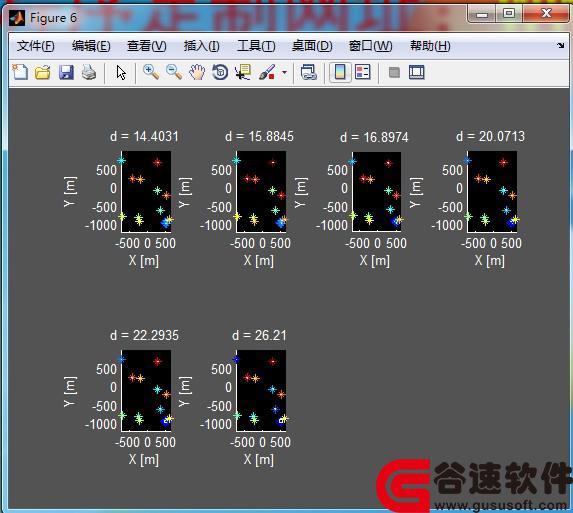Click the subplot titled d = 15.8845
The width and height of the screenshot is (573, 513).
[261, 191]
